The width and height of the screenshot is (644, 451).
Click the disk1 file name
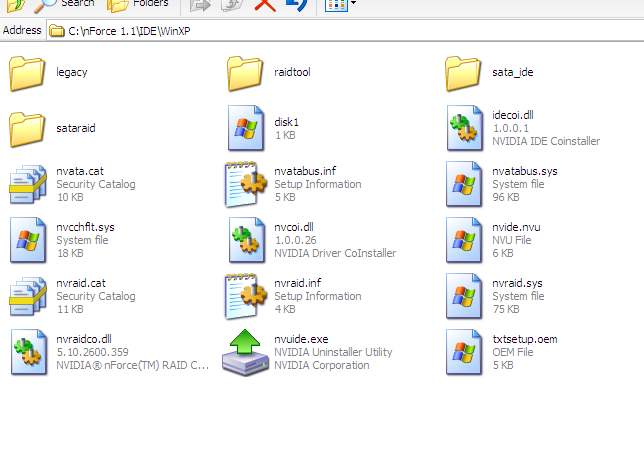(x=286, y=122)
